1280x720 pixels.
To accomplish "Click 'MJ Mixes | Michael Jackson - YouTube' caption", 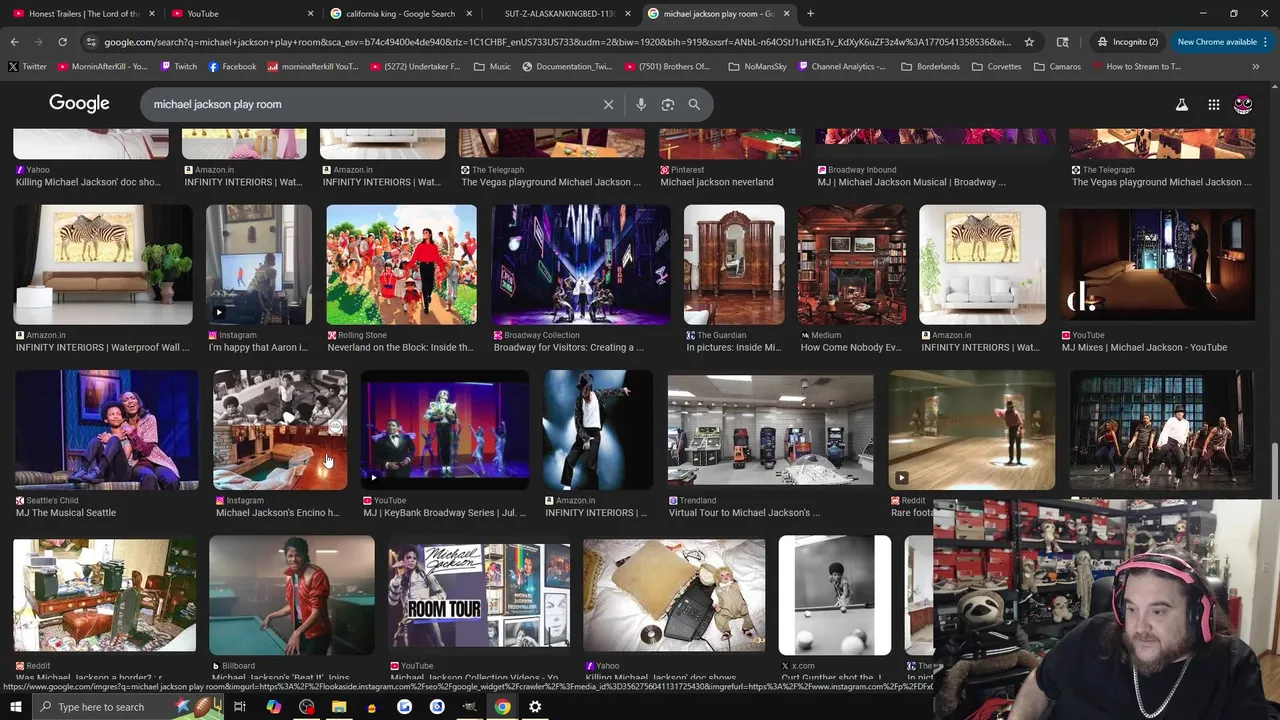I will coord(1144,347).
